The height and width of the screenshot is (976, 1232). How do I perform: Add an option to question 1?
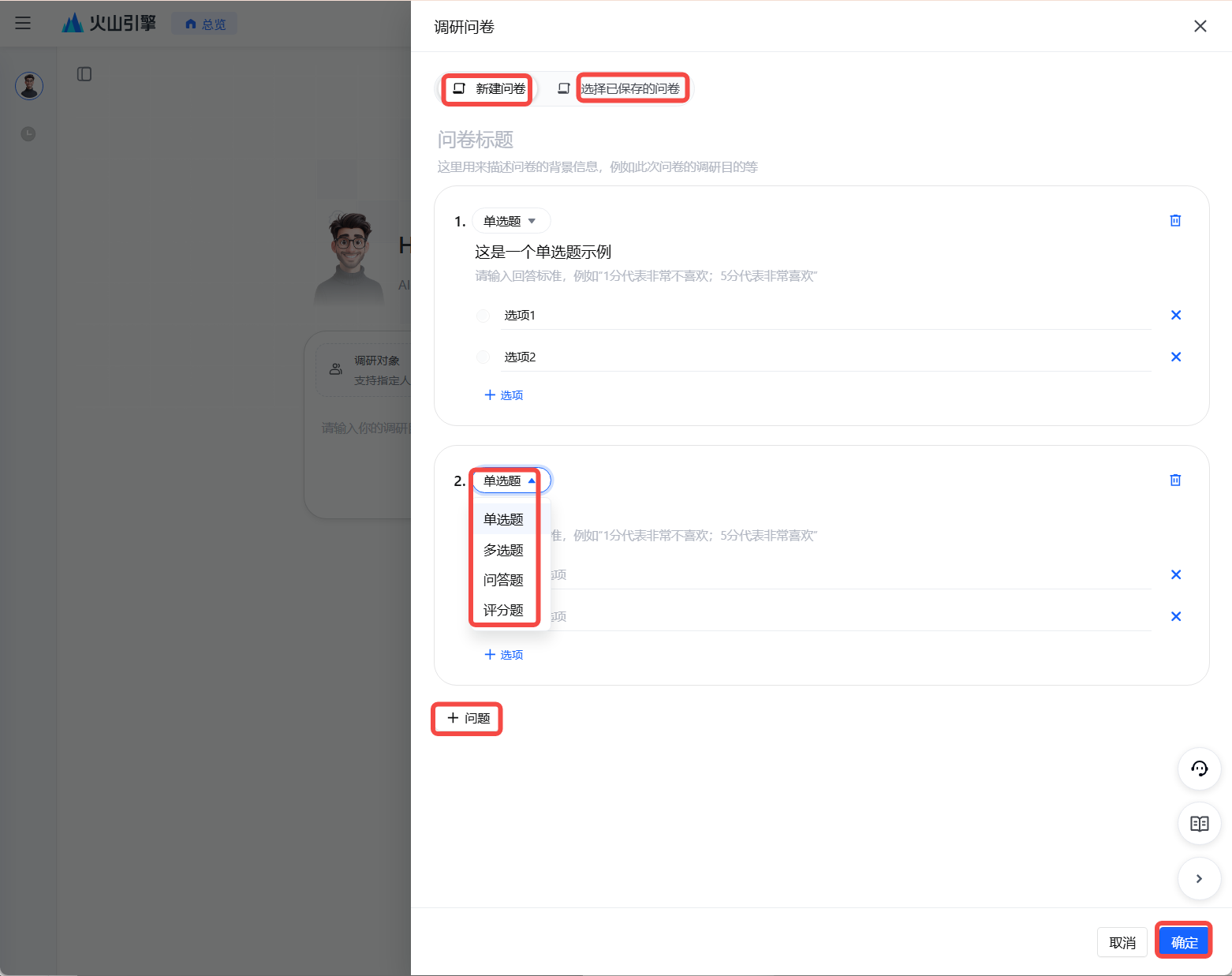click(x=503, y=395)
